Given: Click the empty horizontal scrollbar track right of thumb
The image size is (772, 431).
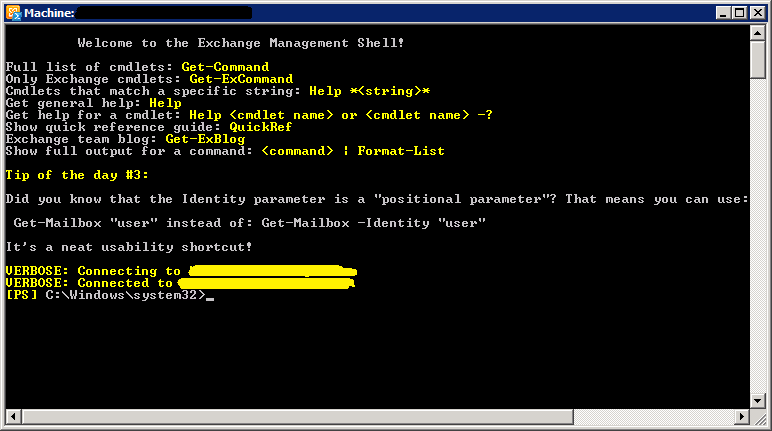Looking at the screenshot, I should click(654, 417).
